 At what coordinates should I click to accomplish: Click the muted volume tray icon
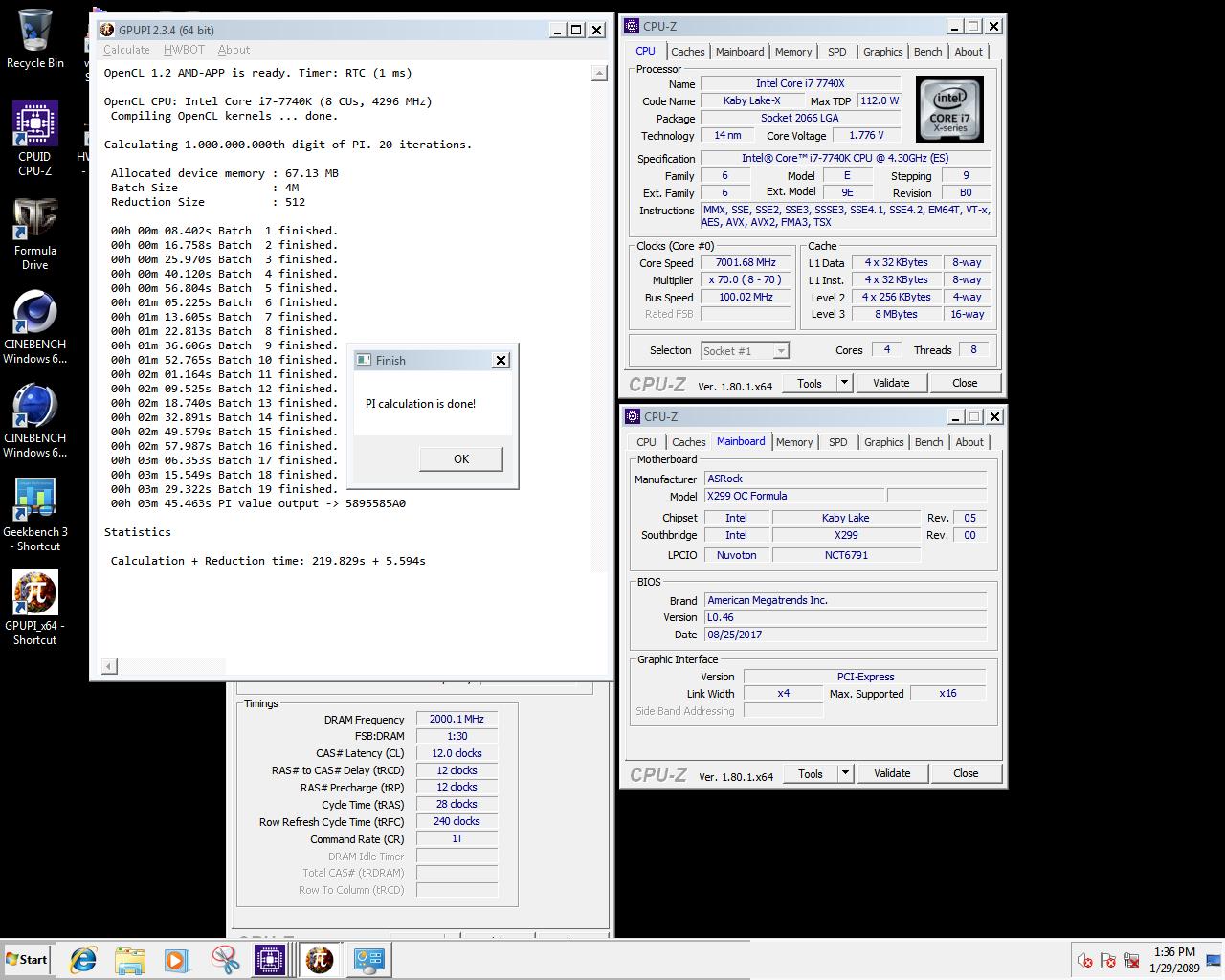tap(1084, 961)
